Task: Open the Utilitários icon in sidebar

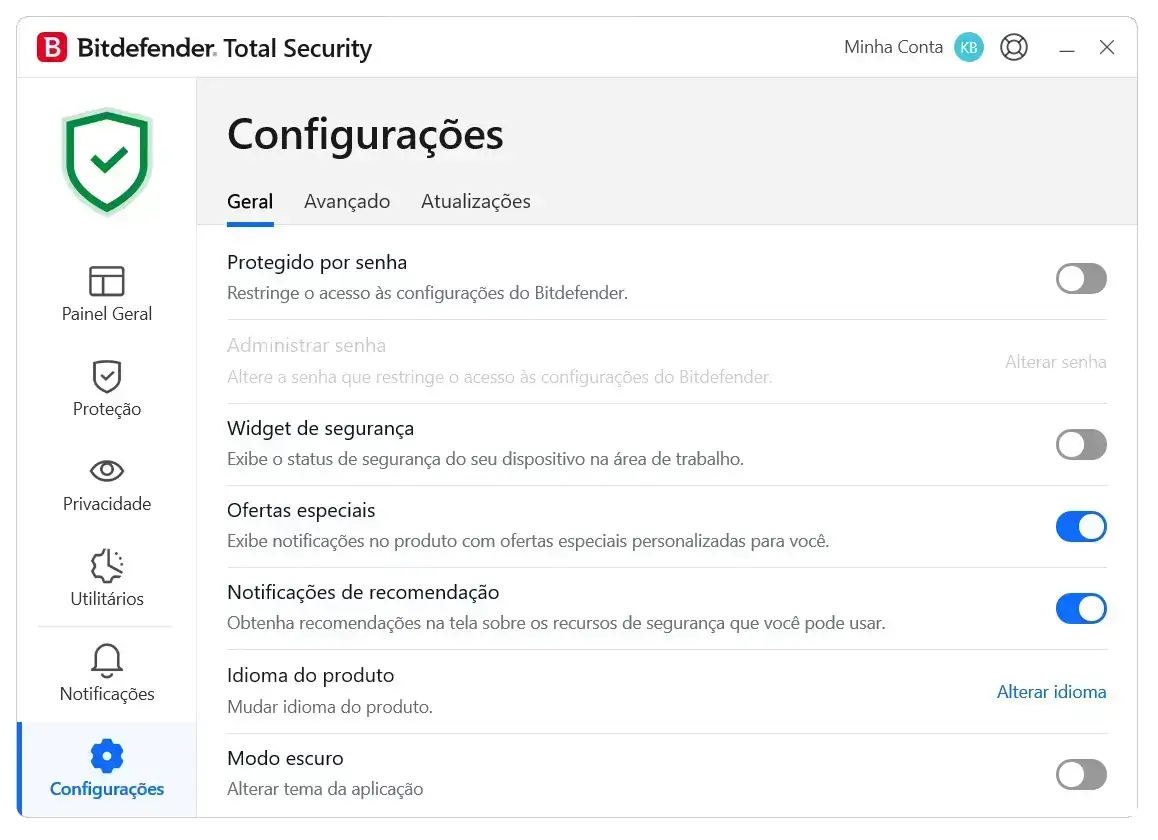Action: (x=106, y=566)
